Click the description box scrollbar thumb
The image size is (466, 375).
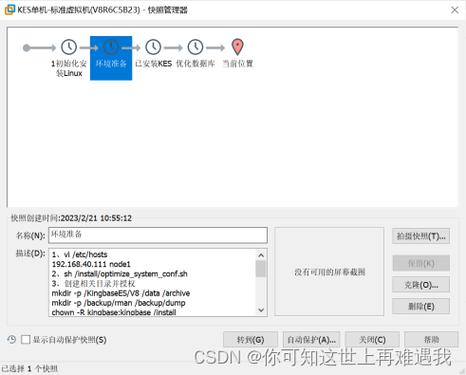tap(261, 269)
